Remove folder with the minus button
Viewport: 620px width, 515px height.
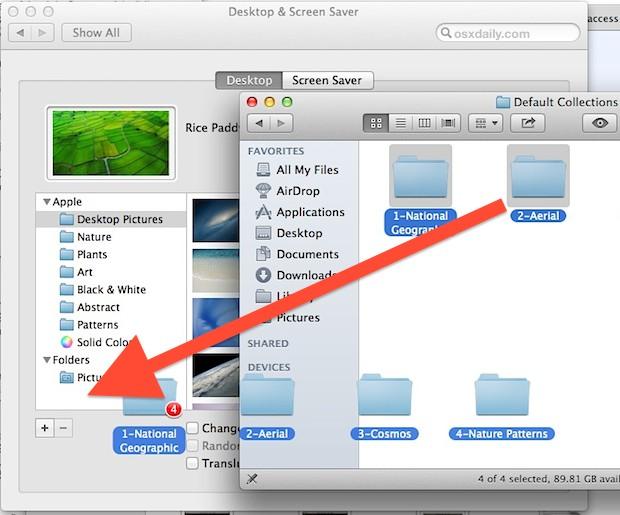63,428
